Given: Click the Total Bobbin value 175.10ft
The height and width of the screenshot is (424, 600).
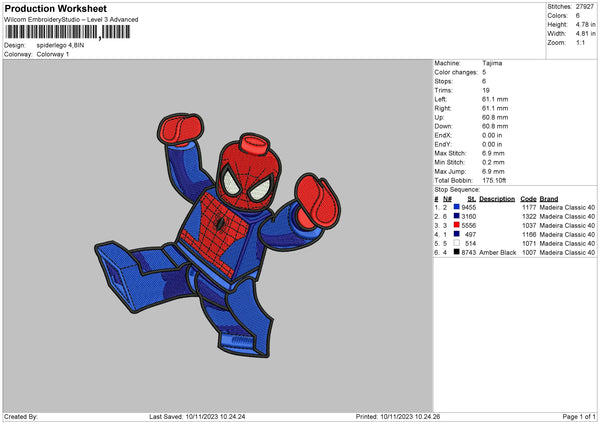Looking at the screenshot, I should click(x=496, y=179).
